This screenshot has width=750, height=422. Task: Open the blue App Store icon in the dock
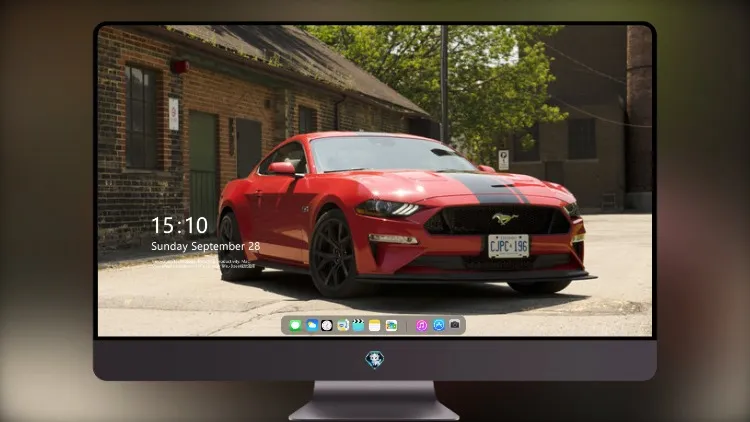(439, 325)
